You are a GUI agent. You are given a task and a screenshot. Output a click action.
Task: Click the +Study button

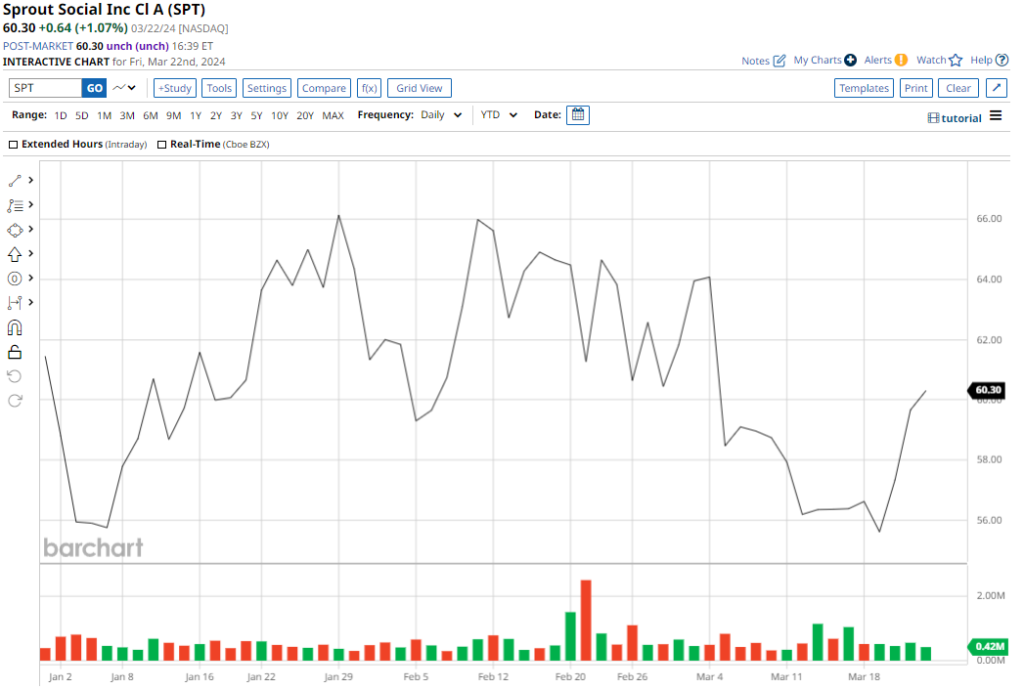pos(175,88)
